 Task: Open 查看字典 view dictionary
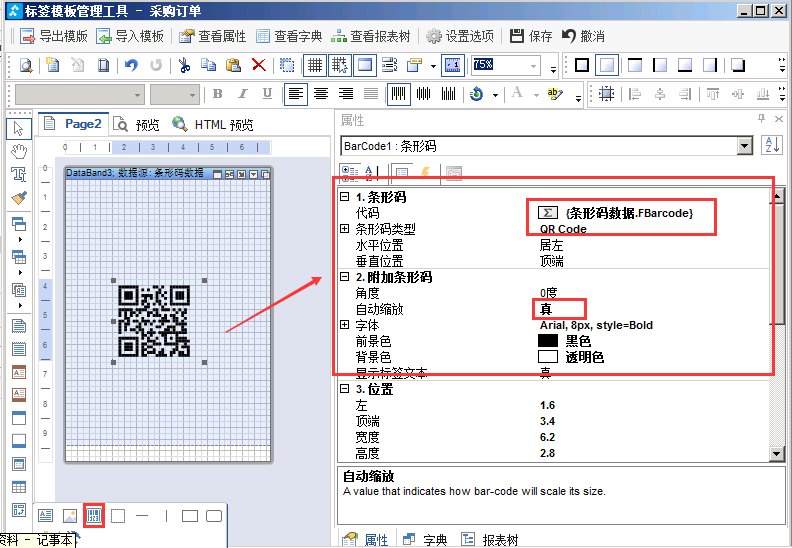point(289,36)
